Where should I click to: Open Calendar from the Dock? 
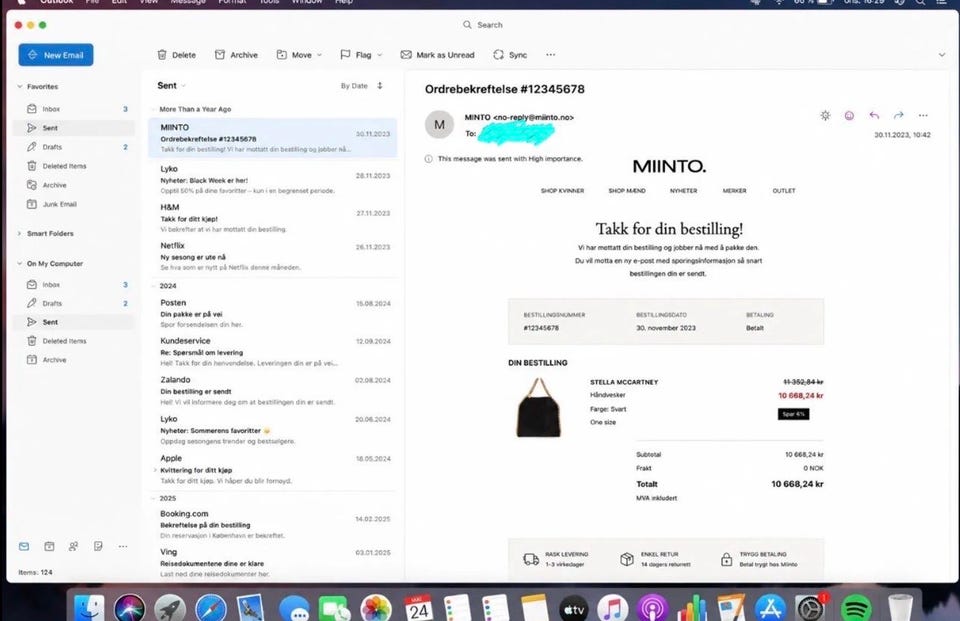pos(419,609)
